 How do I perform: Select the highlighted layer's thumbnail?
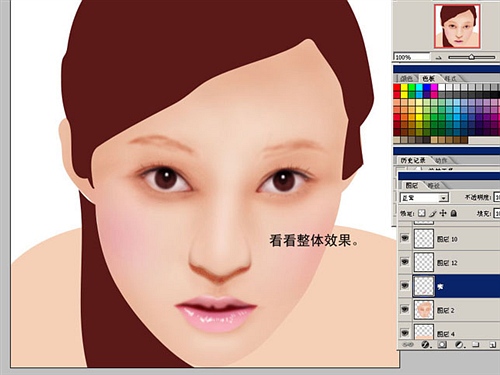point(424,286)
